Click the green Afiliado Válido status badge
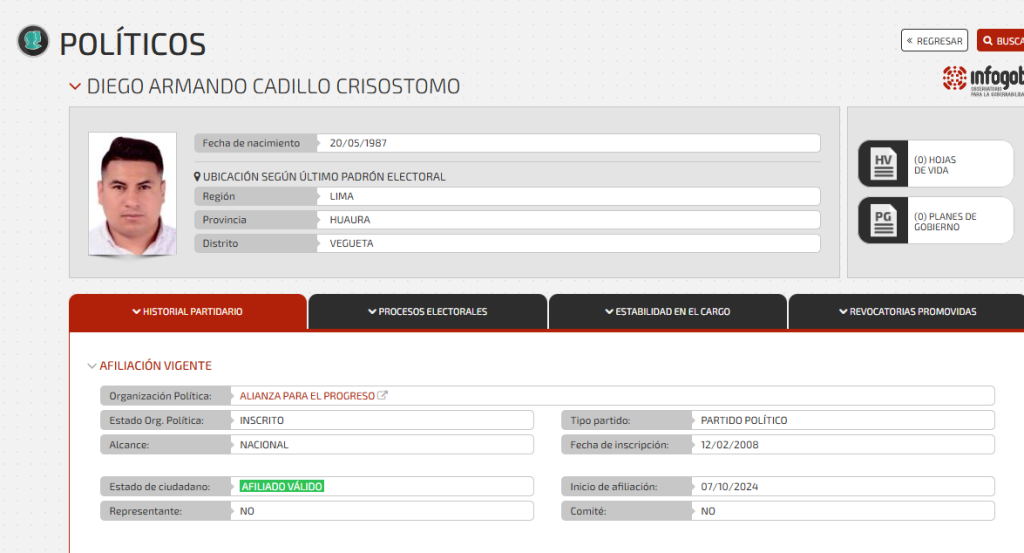 click(282, 486)
